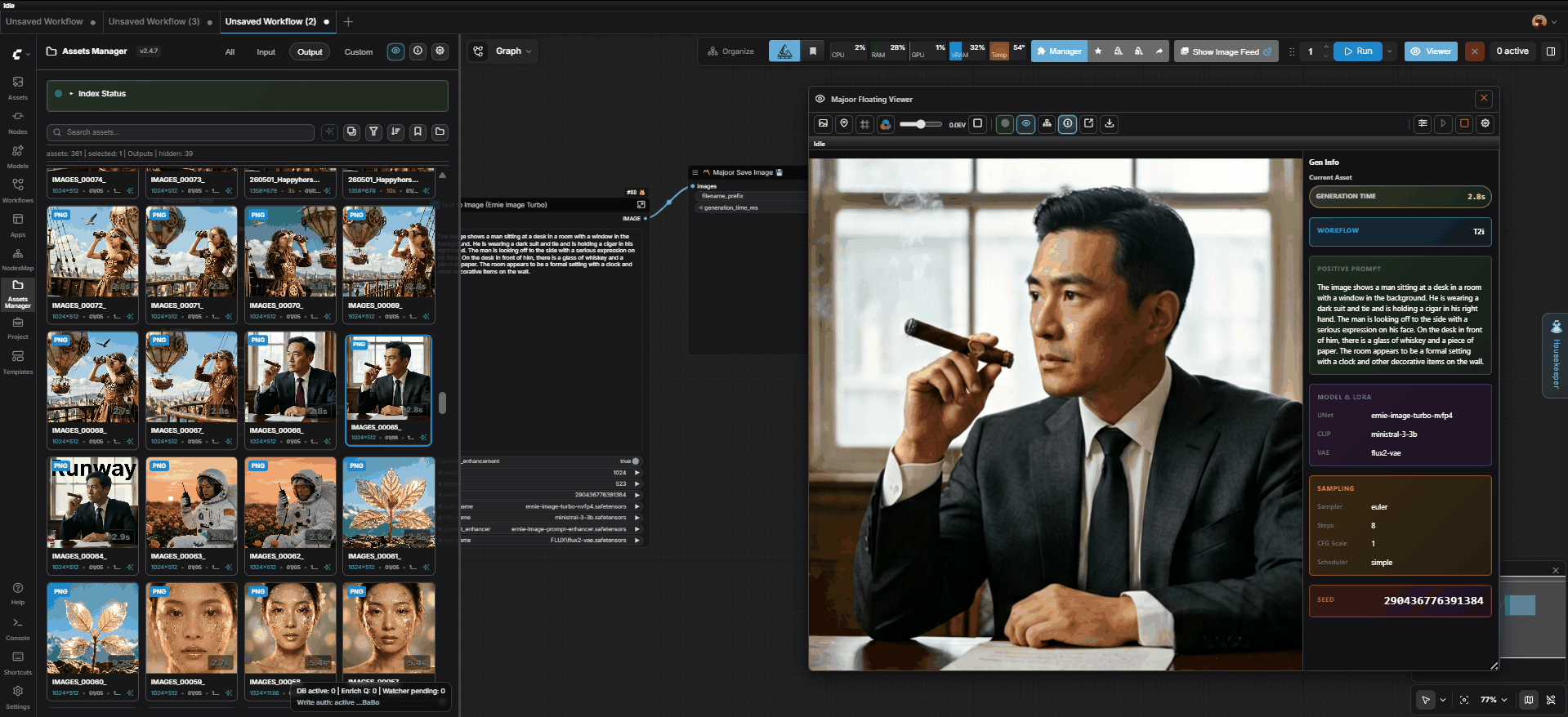Add a new workflow tab with plus

click(348, 21)
